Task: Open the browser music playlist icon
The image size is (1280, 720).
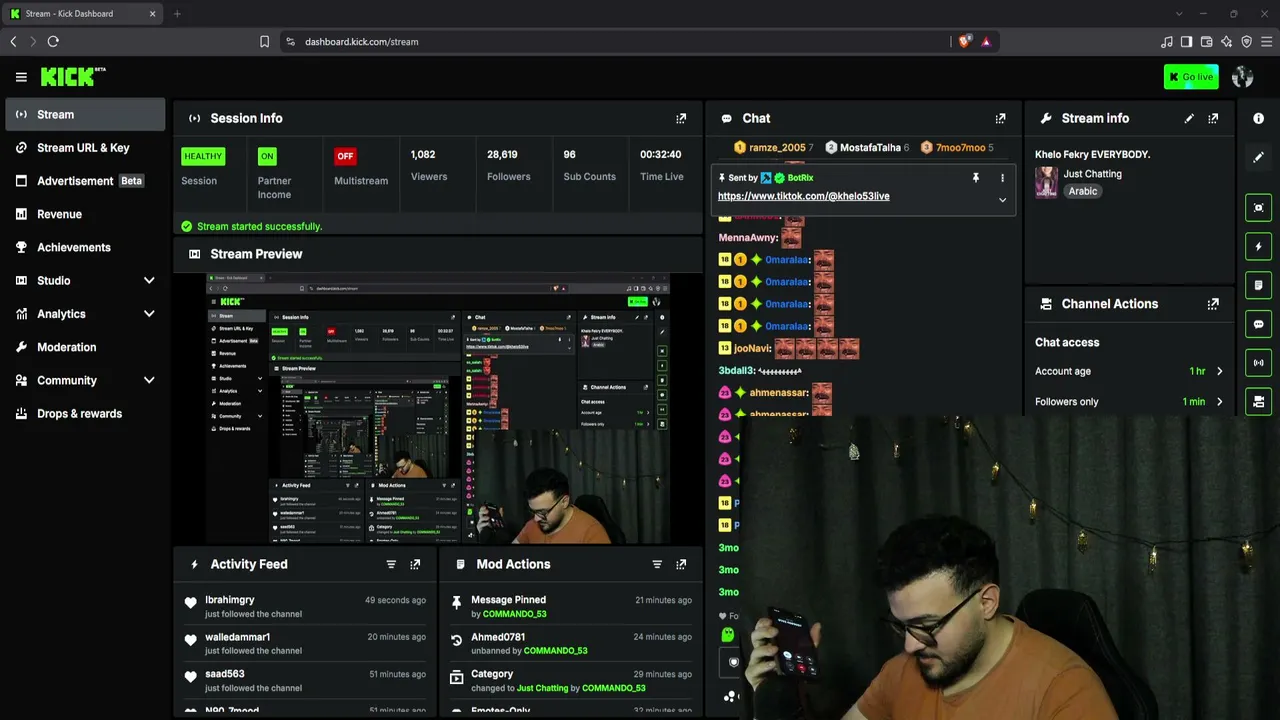Action: [1166, 42]
